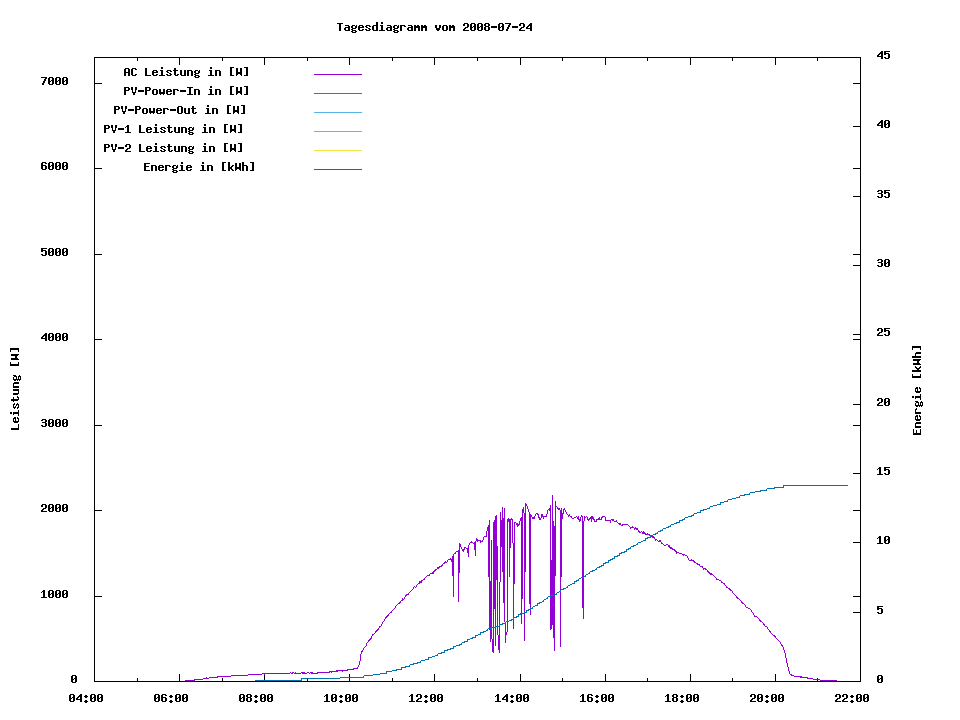Click the 18:00 time axis label

tap(682, 699)
